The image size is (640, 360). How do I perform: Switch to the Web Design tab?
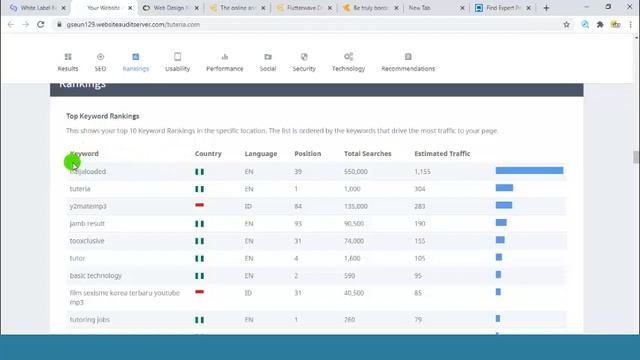point(171,8)
